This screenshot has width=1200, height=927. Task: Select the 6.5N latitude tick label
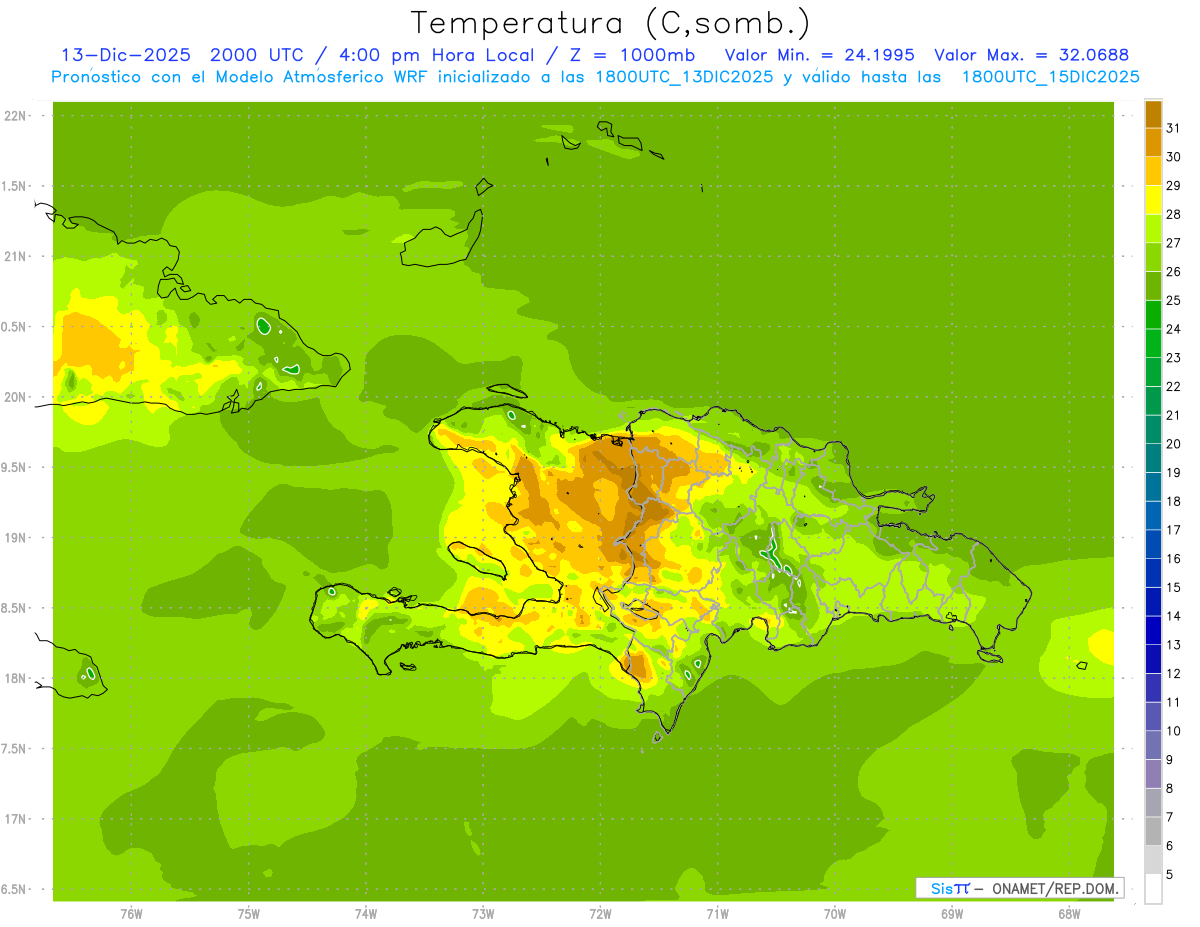click(x=15, y=889)
